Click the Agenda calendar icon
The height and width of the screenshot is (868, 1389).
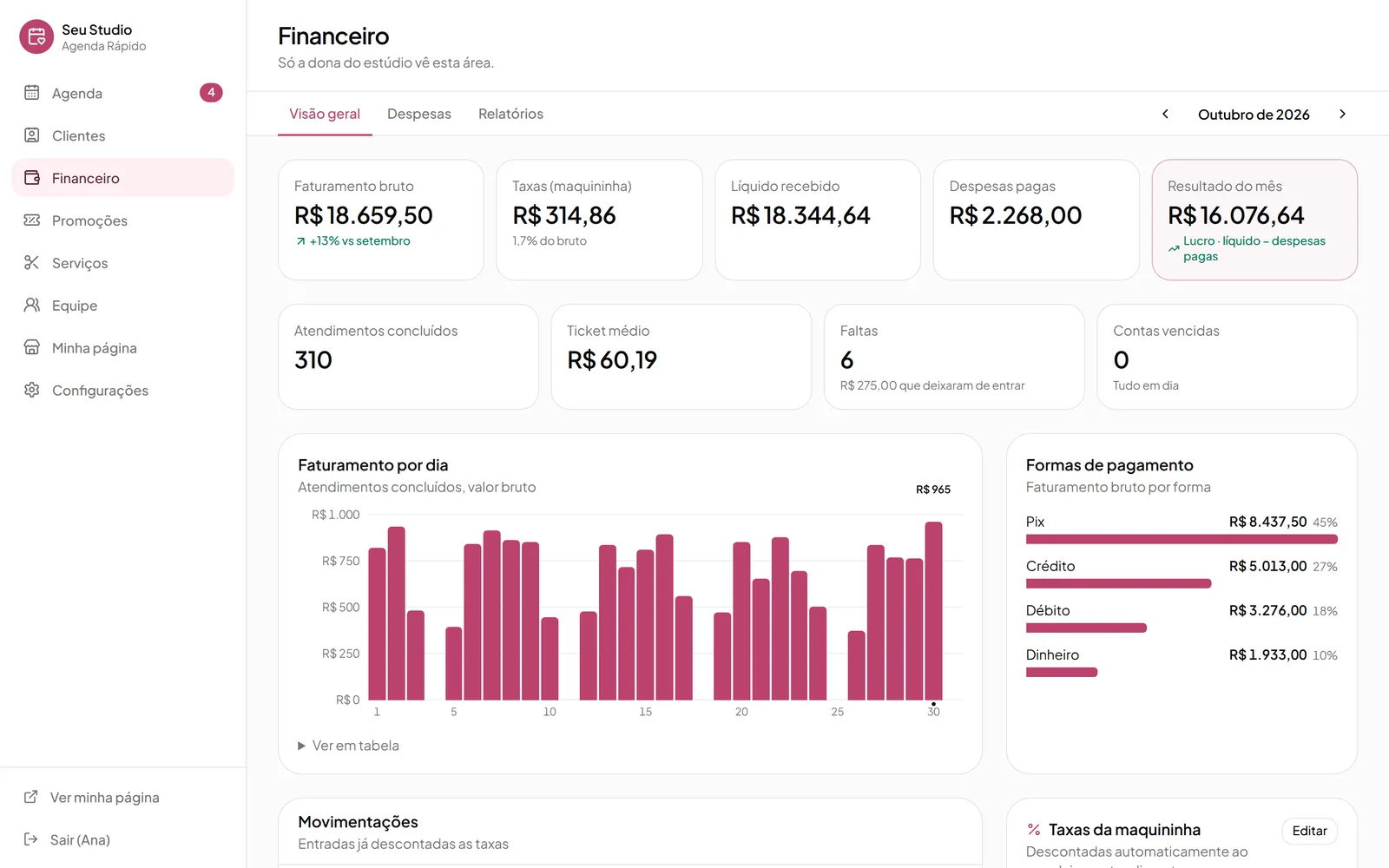pos(32,92)
